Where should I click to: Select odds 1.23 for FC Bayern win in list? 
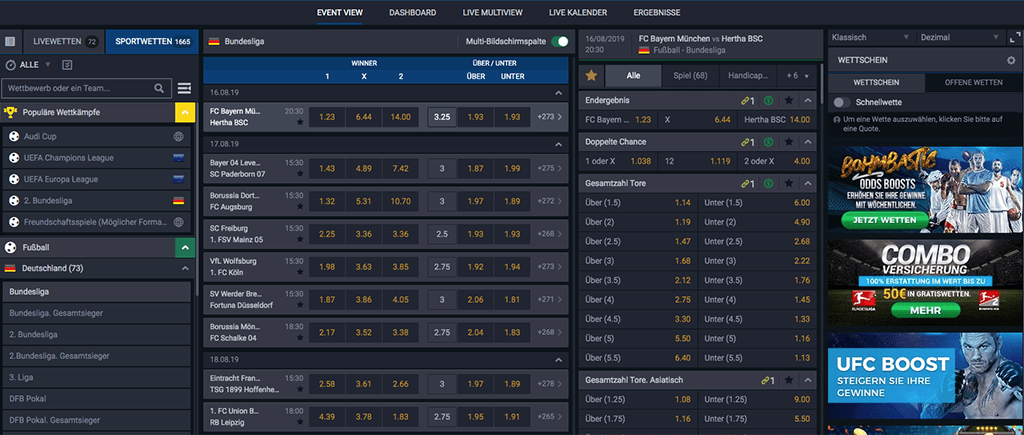[x=327, y=117]
